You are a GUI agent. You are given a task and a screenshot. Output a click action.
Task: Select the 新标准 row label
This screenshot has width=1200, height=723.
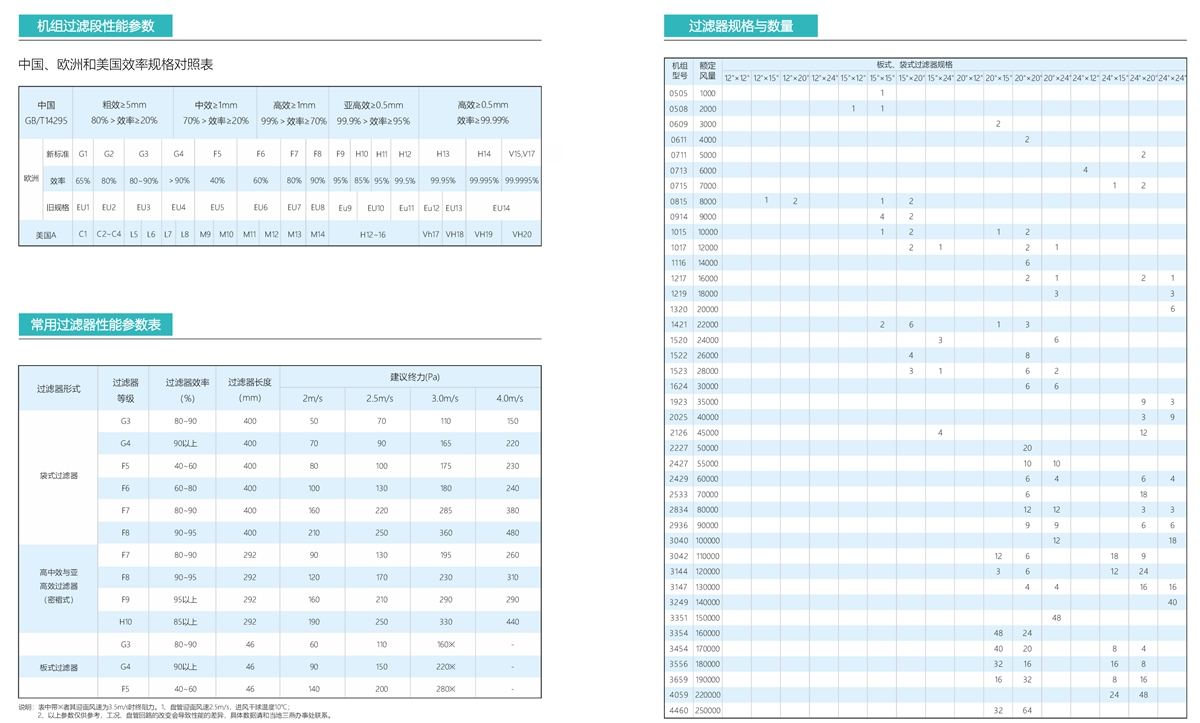coord(57,154)
